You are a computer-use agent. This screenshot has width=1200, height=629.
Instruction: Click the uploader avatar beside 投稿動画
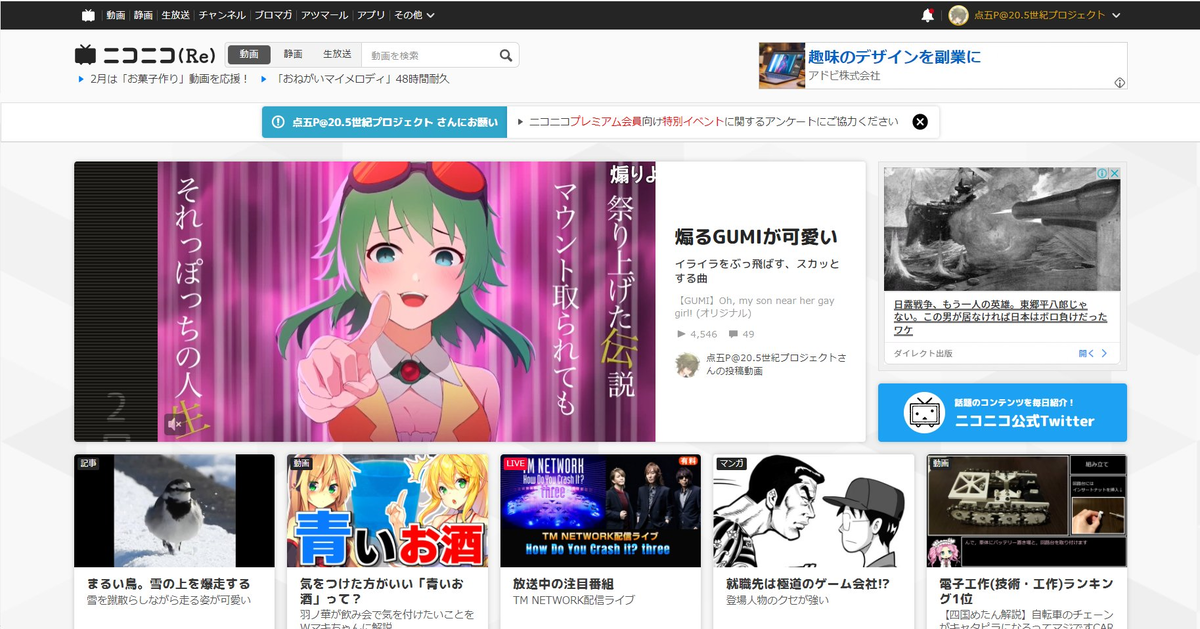[687, 364]
